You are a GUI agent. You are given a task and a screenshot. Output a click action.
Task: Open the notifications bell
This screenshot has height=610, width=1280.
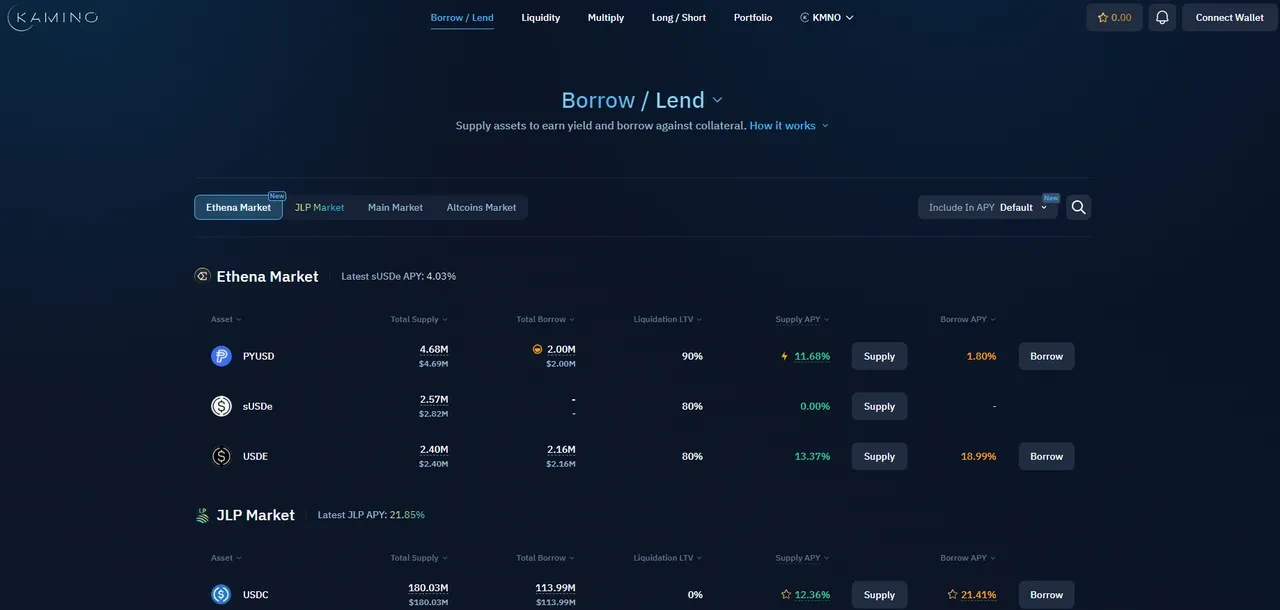(x=1162, y=17)
